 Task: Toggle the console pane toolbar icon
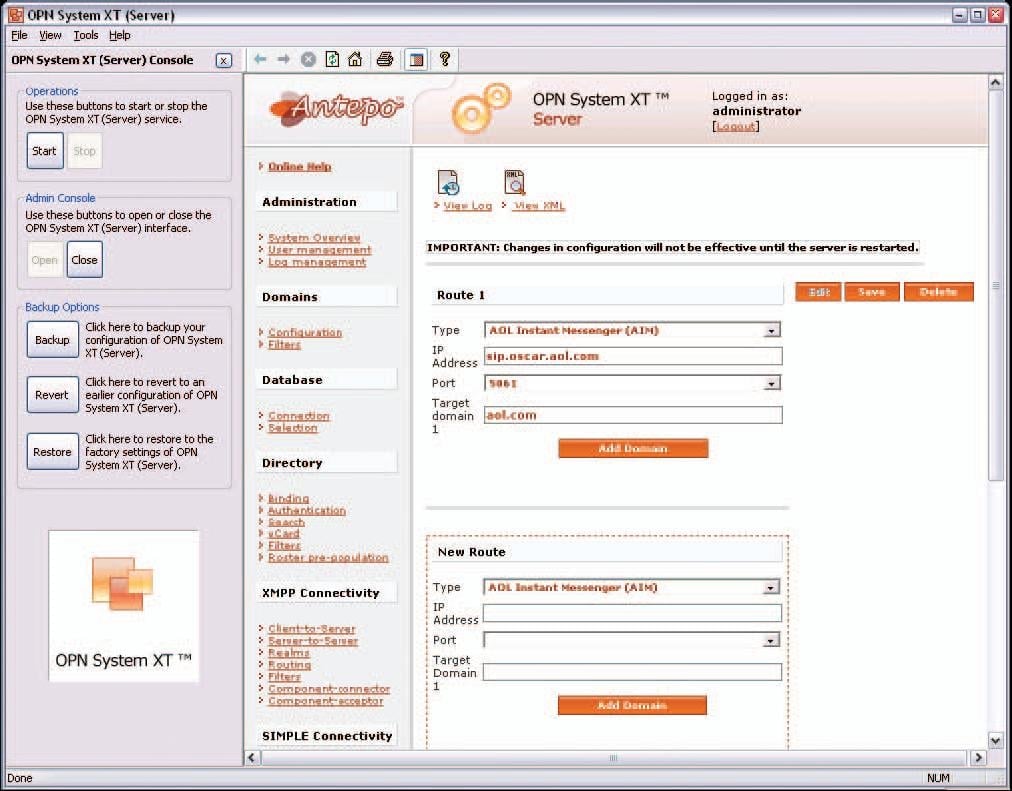(x=416, y=60)
